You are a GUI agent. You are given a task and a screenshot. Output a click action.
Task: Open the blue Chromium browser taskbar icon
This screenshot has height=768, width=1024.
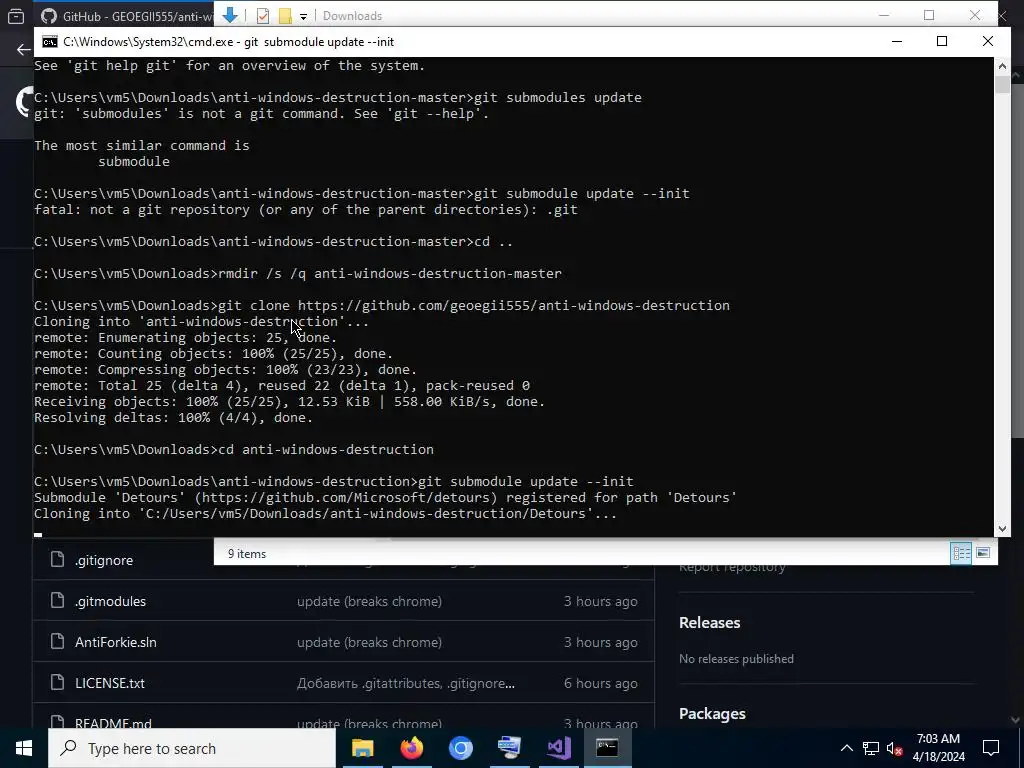point(460,748)
